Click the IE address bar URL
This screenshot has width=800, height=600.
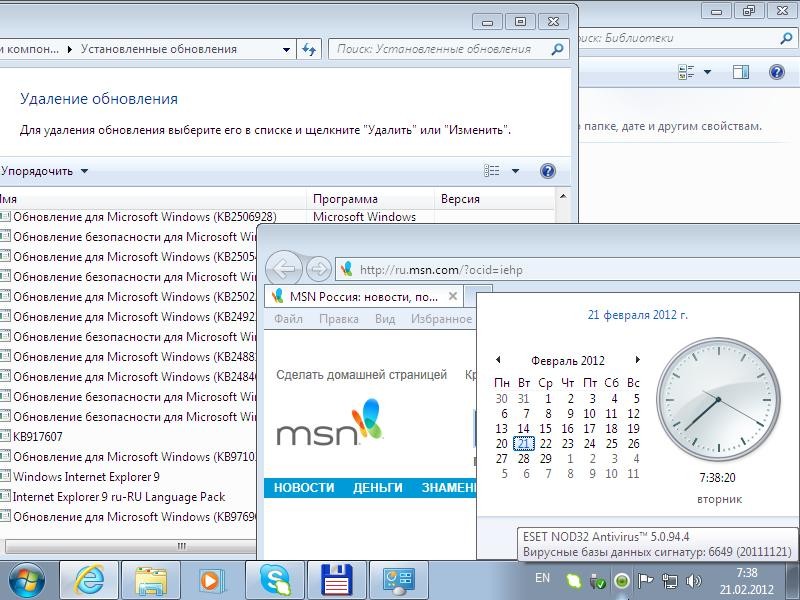click(x=441, y=269)
